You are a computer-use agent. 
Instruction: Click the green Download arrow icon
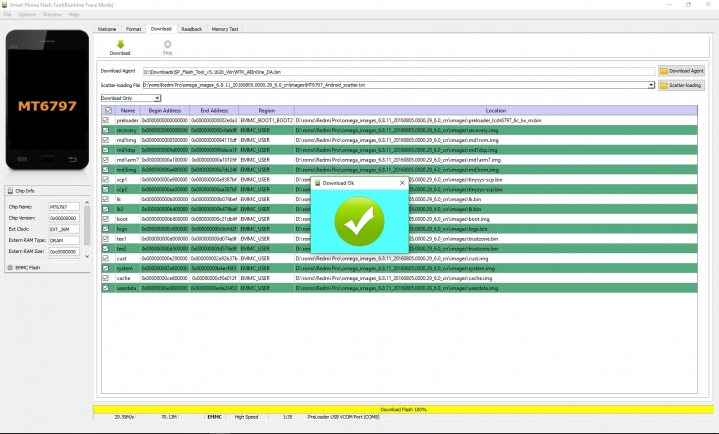tap(120, 44)
